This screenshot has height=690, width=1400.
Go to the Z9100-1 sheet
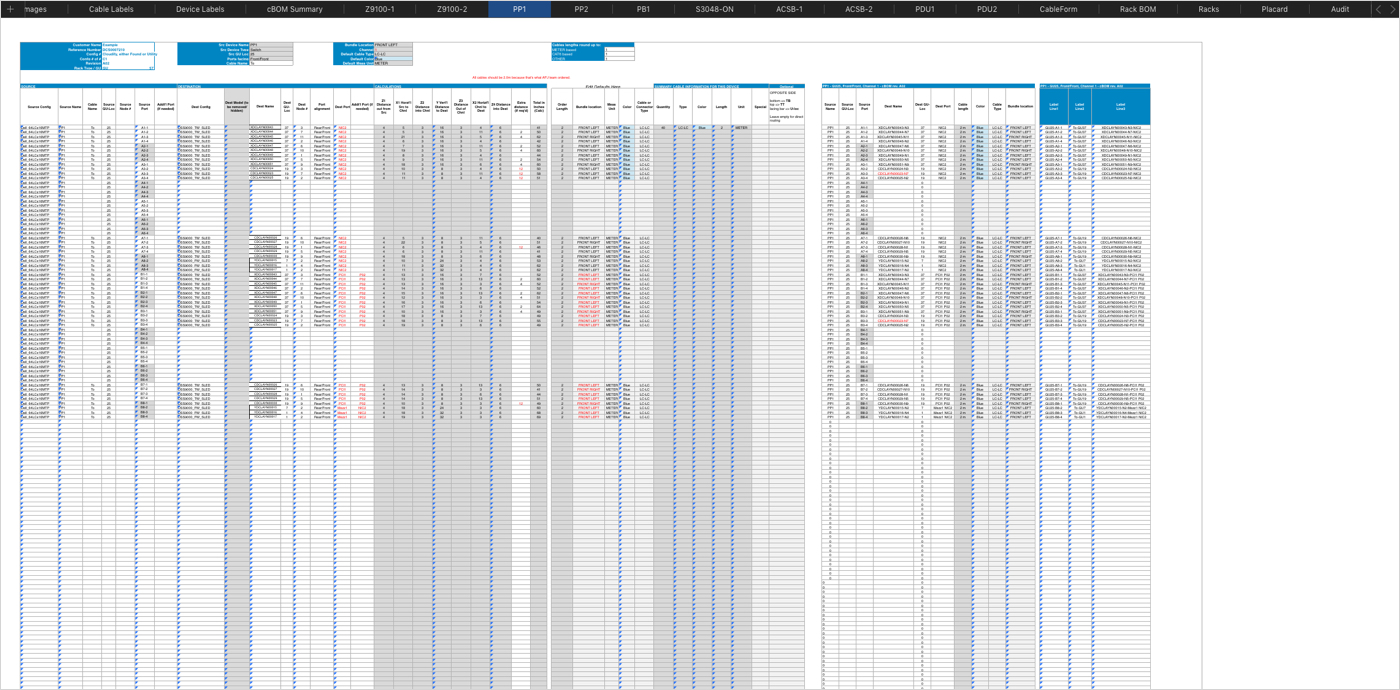click(x=379, y=9)
